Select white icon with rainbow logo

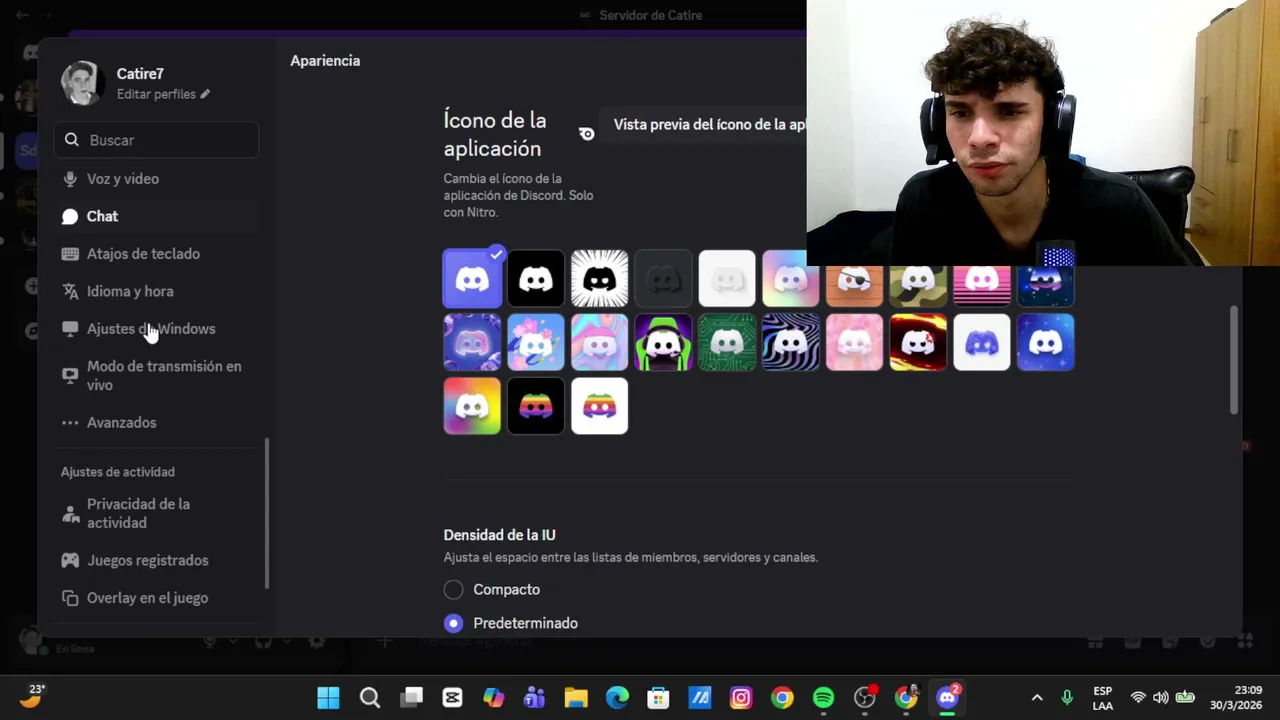coord(599,406)
